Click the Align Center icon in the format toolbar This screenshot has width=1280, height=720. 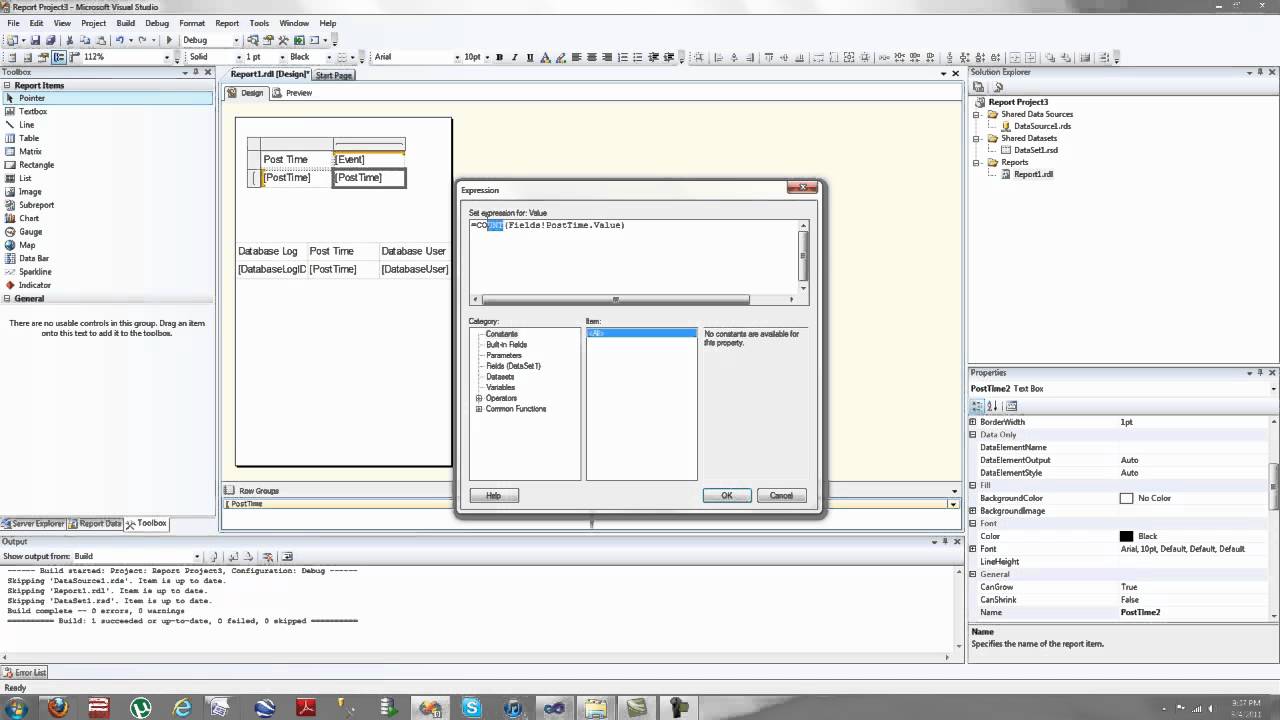coord(592,57)
